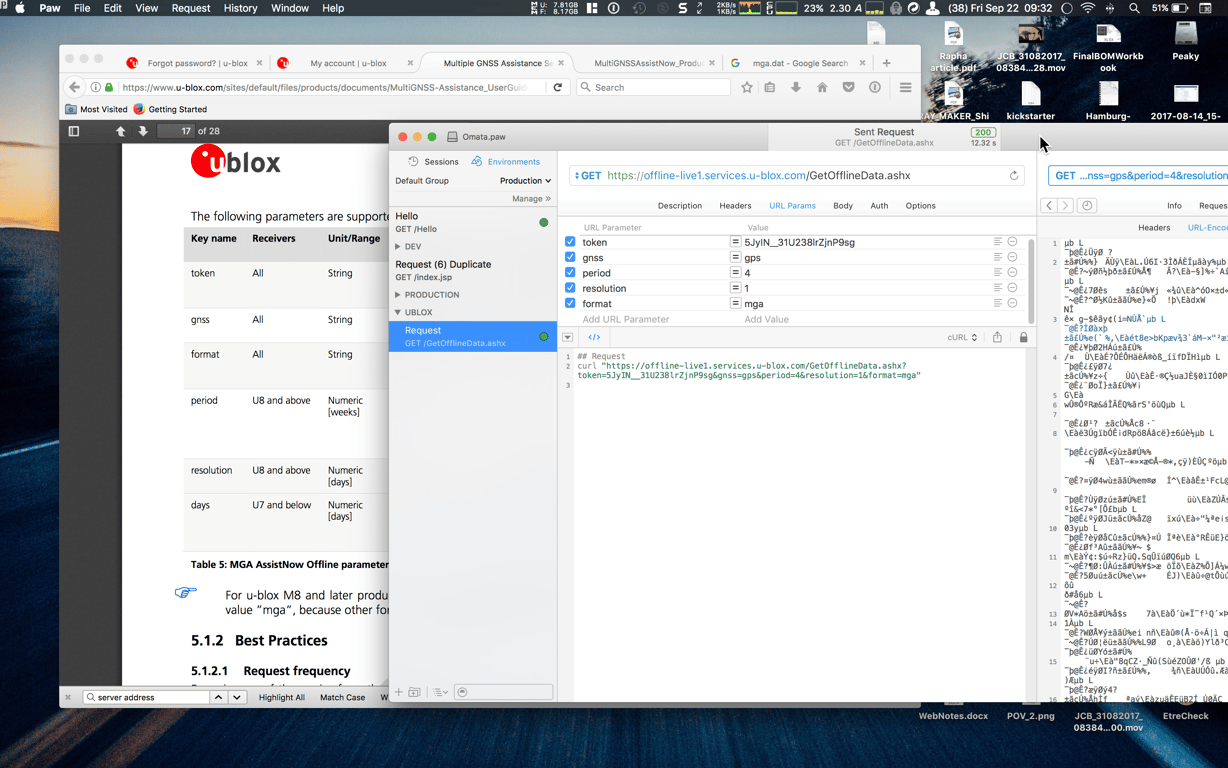
Task: Open text options for the resolution row
Action: tap(998, 288)
